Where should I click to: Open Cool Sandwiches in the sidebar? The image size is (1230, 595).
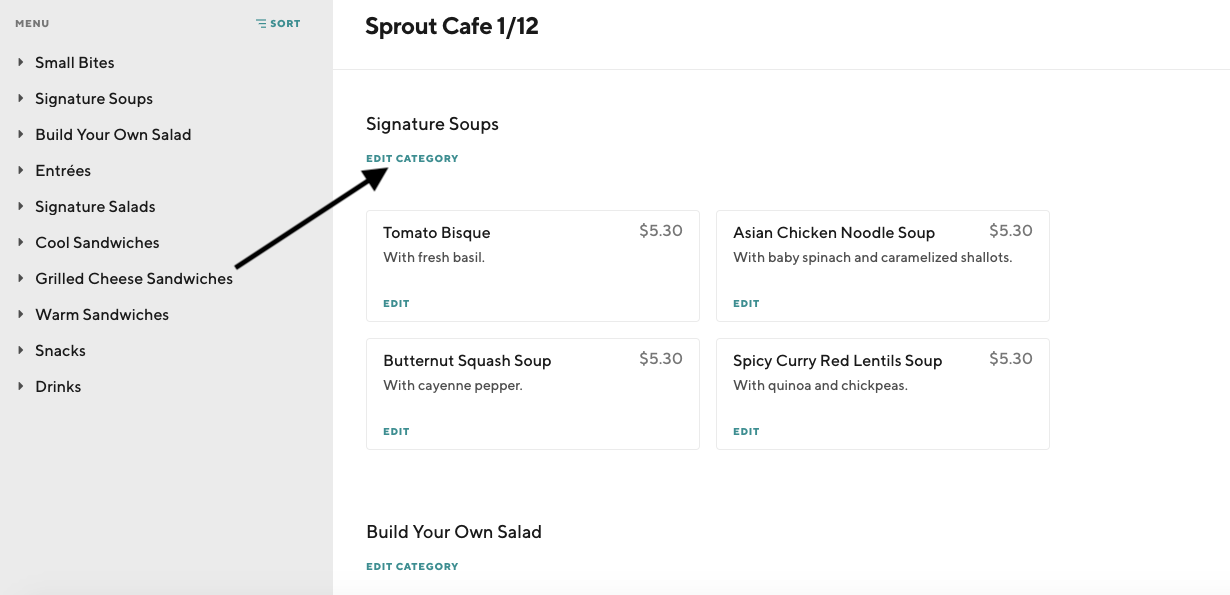[97, 243]
